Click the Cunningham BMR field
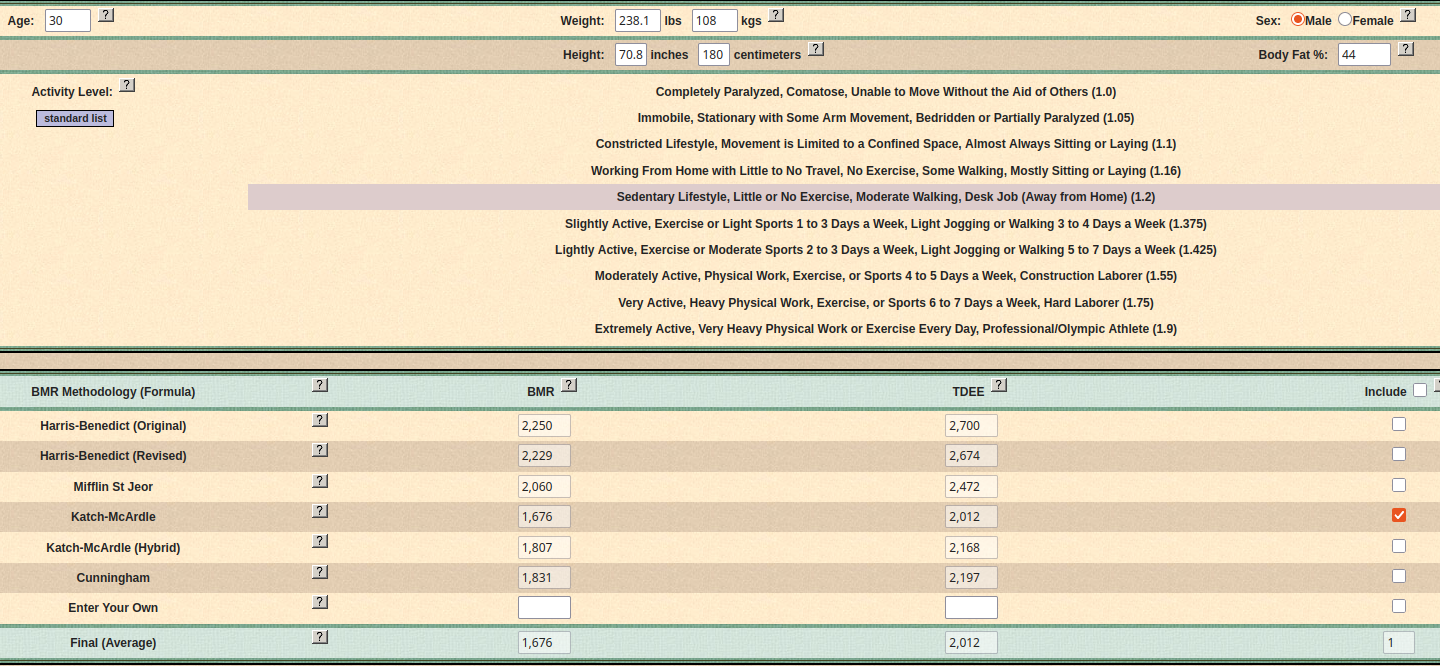The image size is (1440, 666). click(x=544, y=578)
